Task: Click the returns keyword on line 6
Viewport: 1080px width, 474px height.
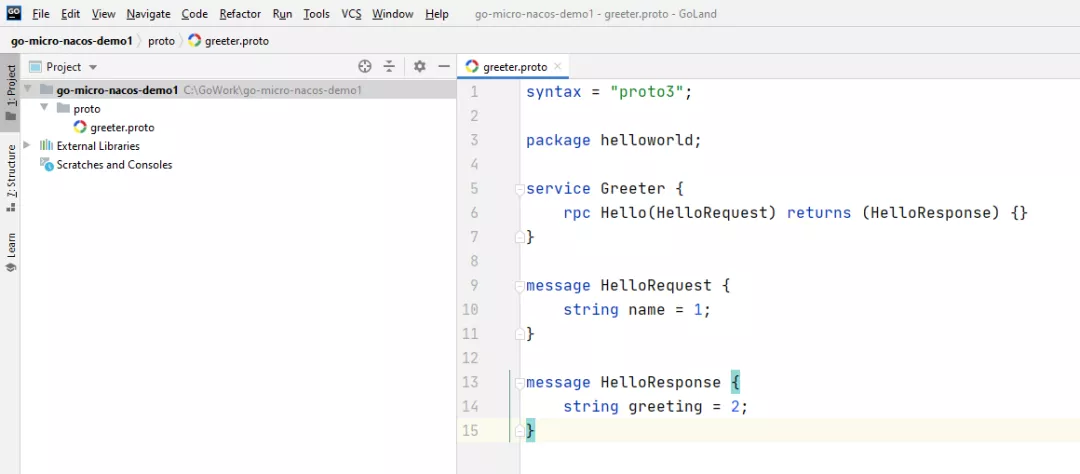Action: coord(819,213)
